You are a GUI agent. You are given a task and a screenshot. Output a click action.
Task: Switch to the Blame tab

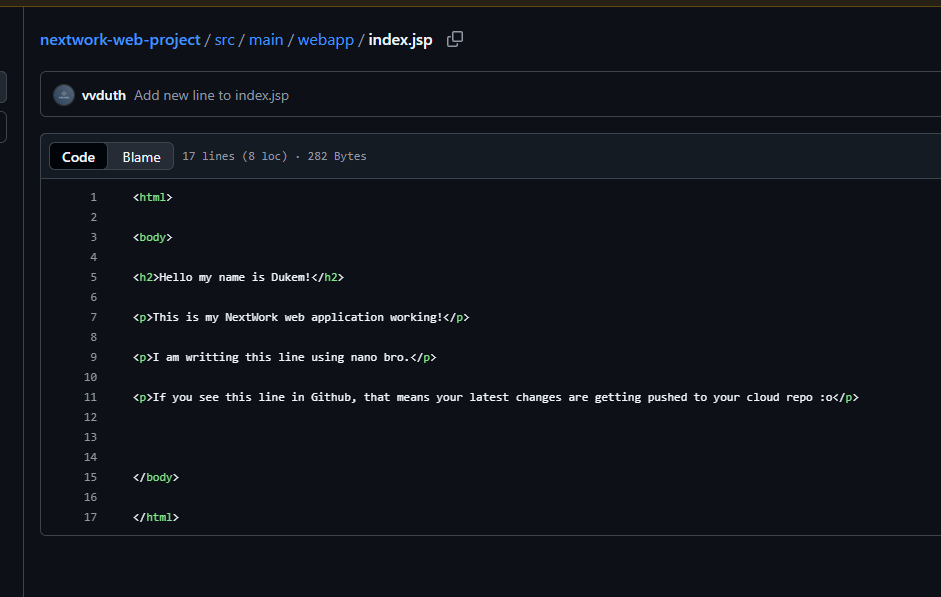tap(141, 156)
